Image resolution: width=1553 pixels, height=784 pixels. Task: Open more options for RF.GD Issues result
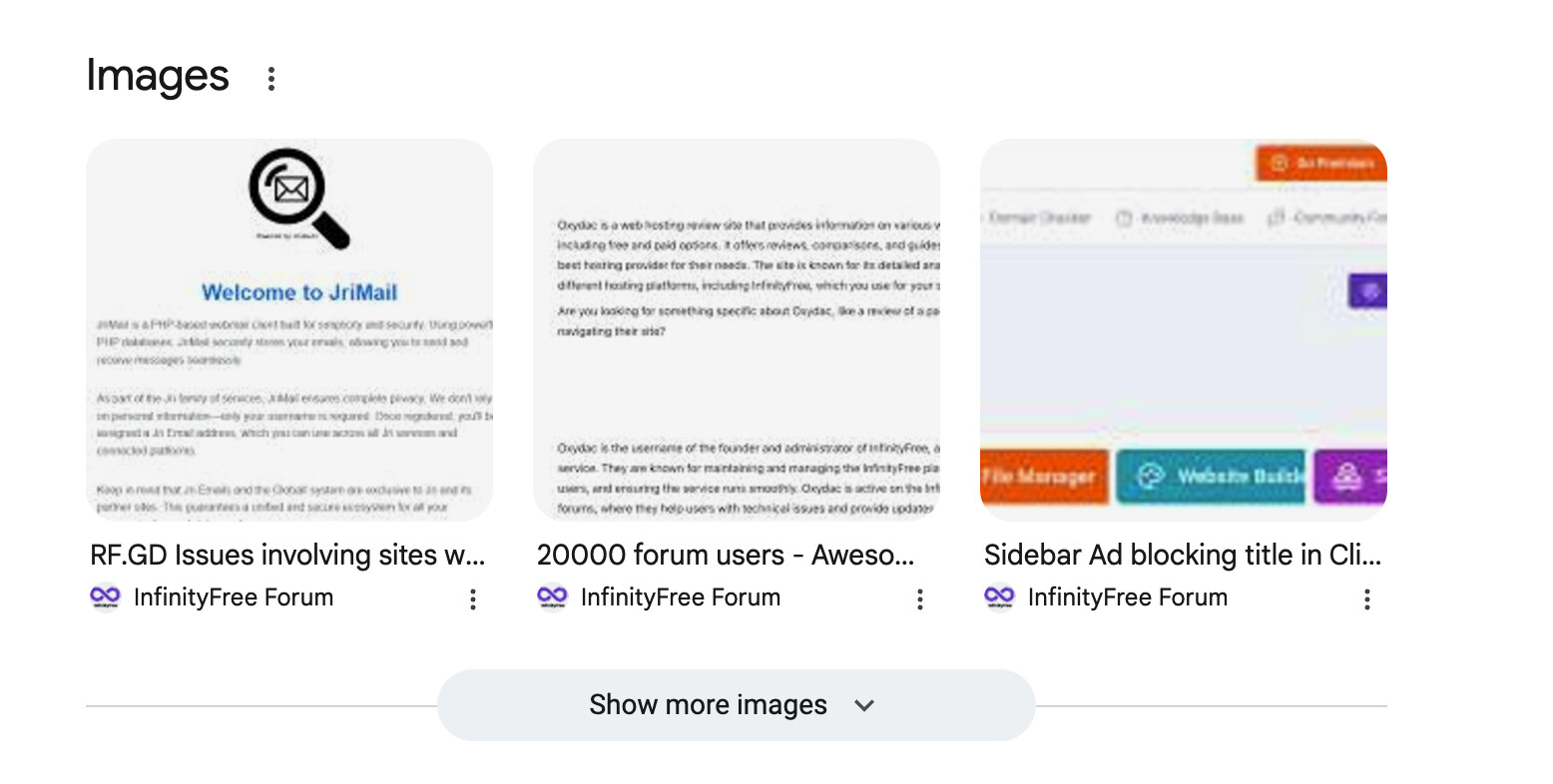(473, 598)
